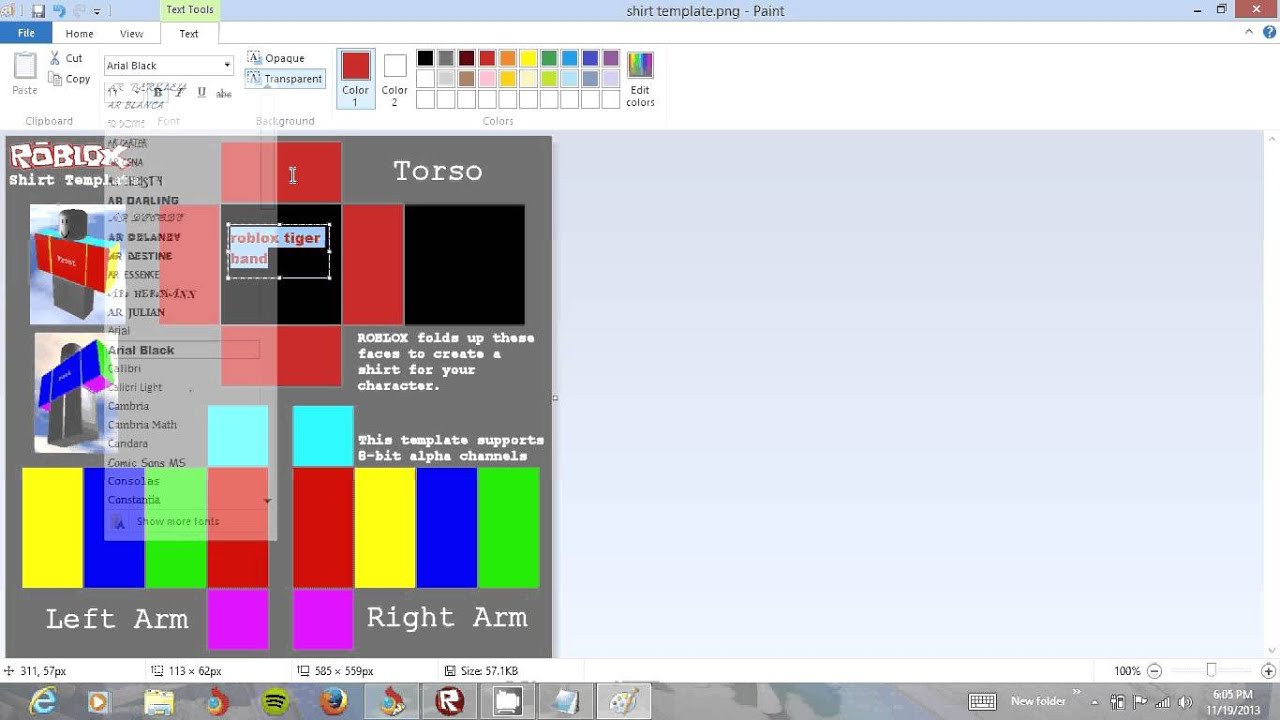Toggle Italic text formatting
The height and width of the screenshot is (720, 1280).
click(180, 93)
